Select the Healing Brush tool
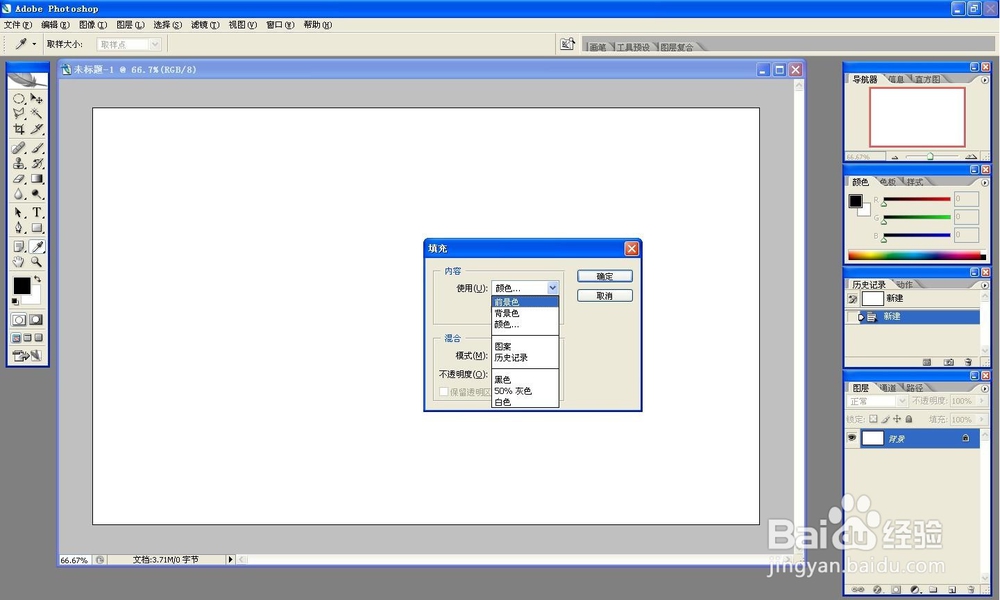This screenshot has height=600, width=1000. coord(19,148)
